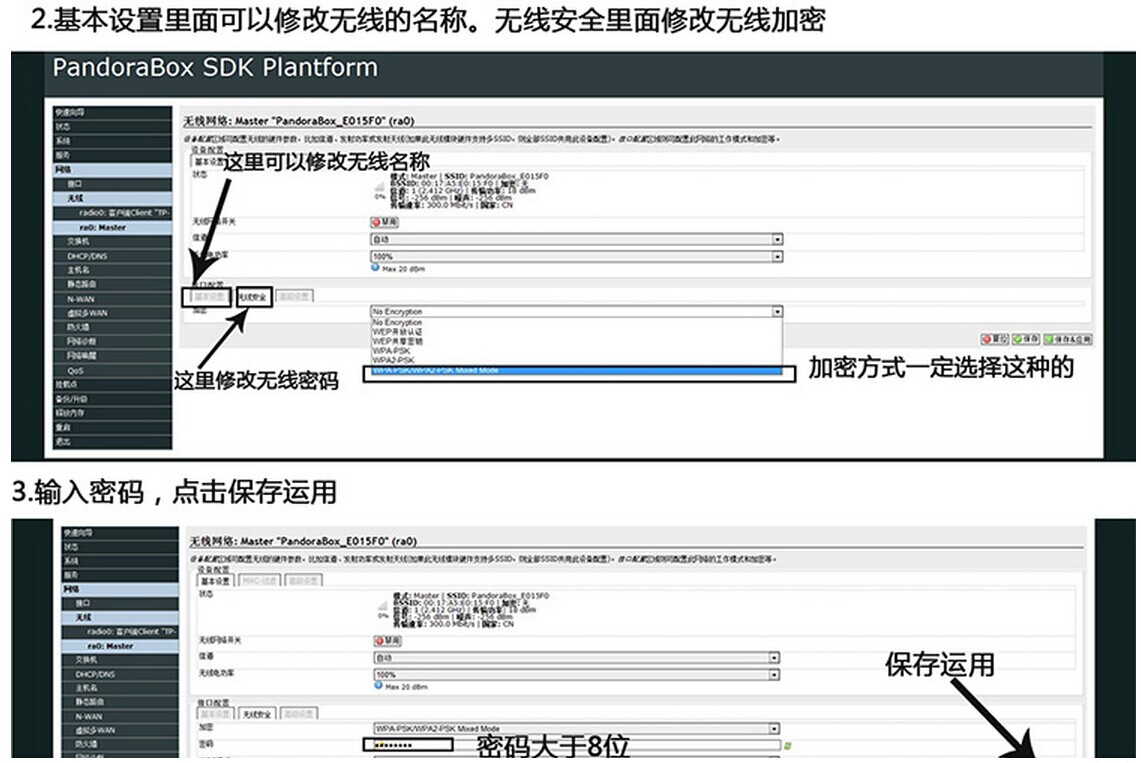Open 交换机 in step 2 sidebar
Viewport: 1141px width, 763px height.
click(x=112, y=241)
